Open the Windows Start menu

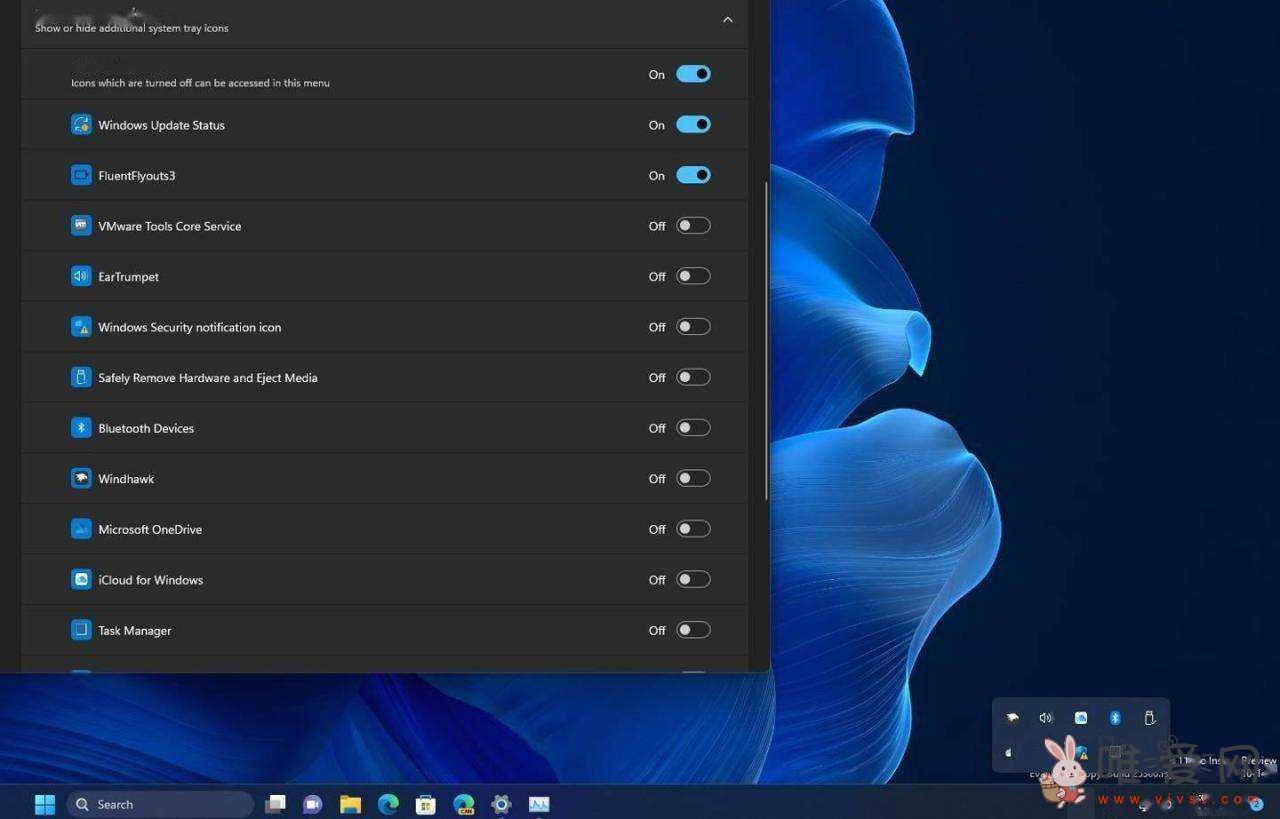click(x=45, y=804)
